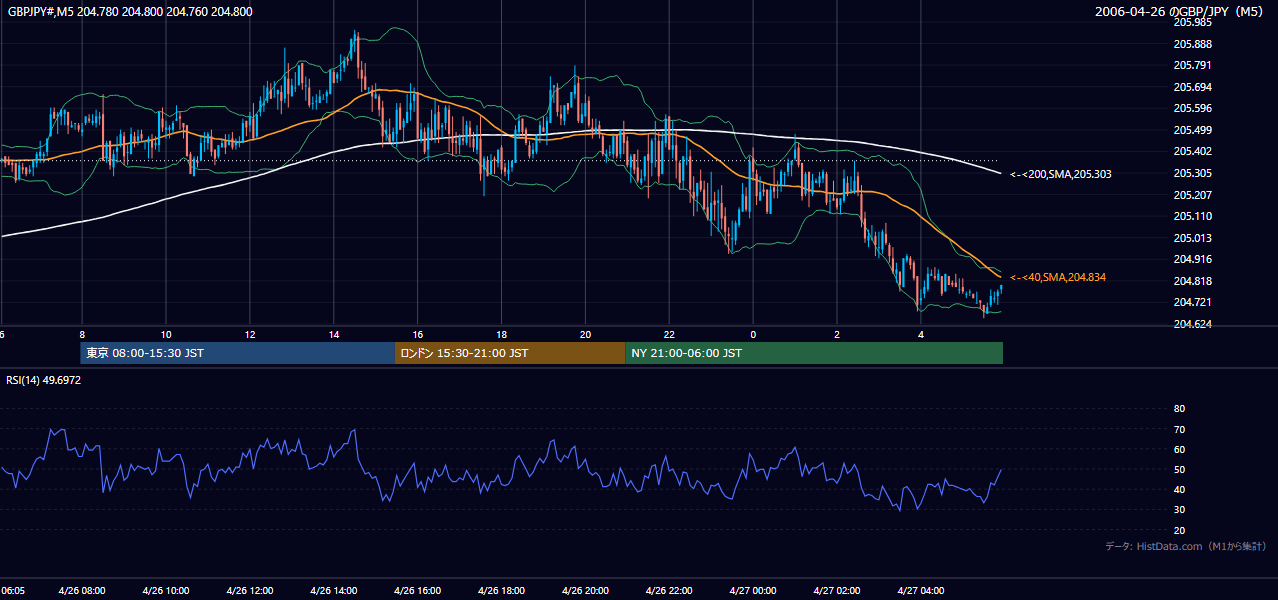Click bottom time label 06:05
1278x600 pixels.
(12, 591)
